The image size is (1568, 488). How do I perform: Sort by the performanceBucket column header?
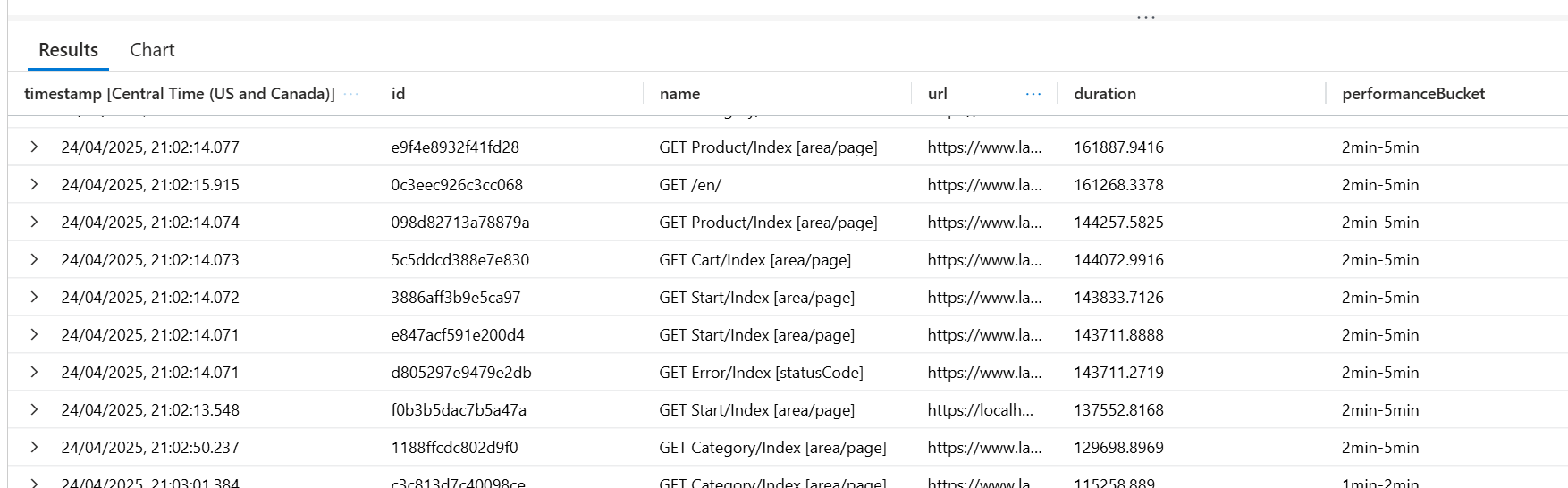point(1412,94)
